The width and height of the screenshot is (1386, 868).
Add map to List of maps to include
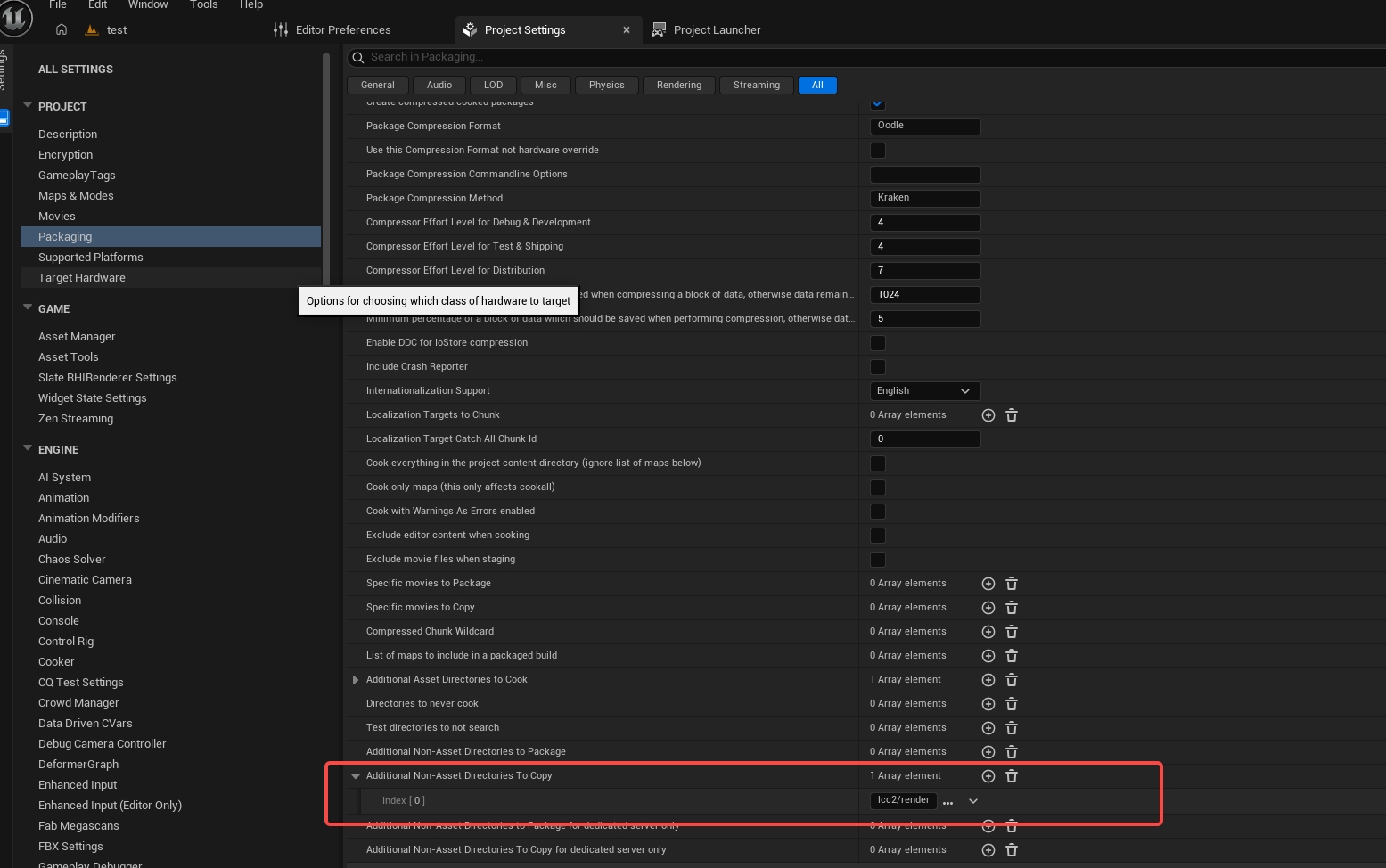tap(988, 656)
